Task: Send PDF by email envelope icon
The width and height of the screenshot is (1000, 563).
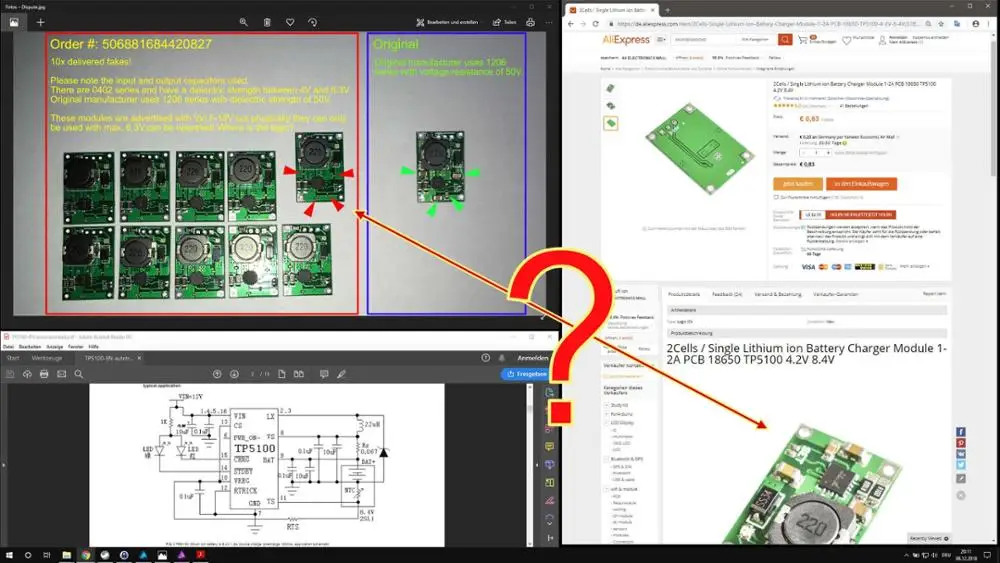Action: (x=61, y=374)
